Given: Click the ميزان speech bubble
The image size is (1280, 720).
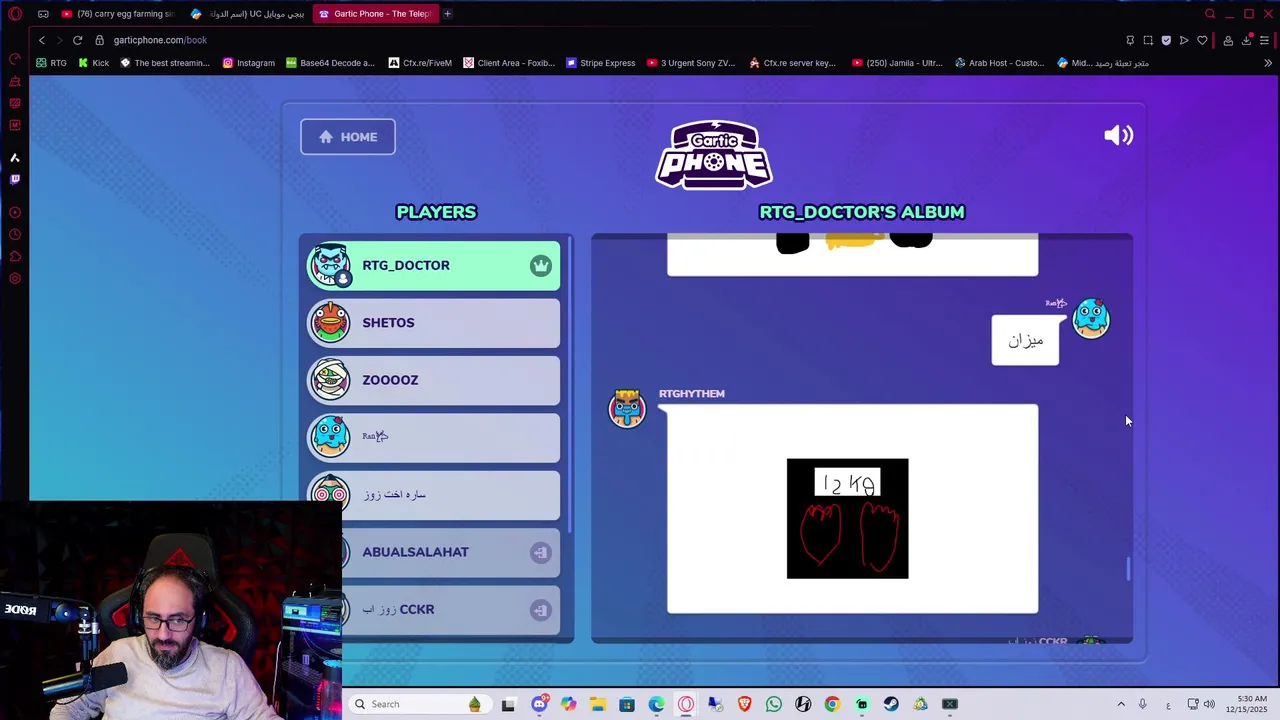Looking at the screenshot, I should tap(1025, 340).
